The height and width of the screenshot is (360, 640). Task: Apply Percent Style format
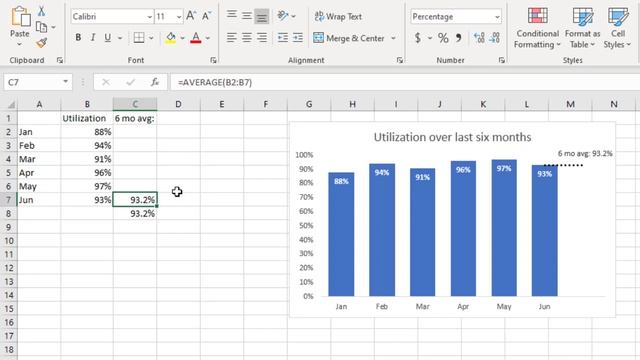click(x=443, y=38)
